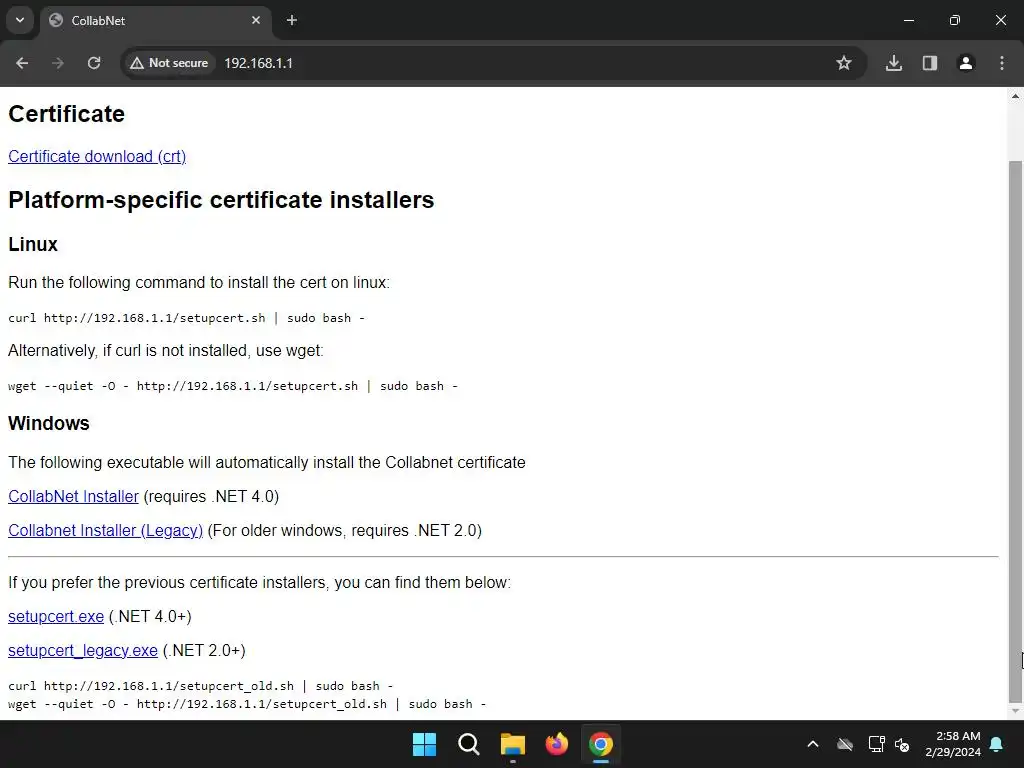Click the Windows heading
The height and width of the screenshot is (768, 1024).
(49, 423)
